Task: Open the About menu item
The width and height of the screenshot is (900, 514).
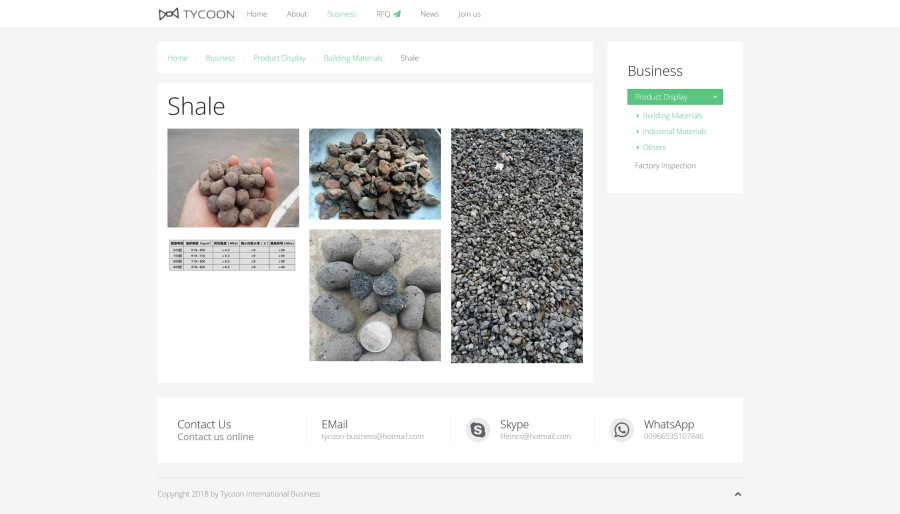Action: (297, 14)
